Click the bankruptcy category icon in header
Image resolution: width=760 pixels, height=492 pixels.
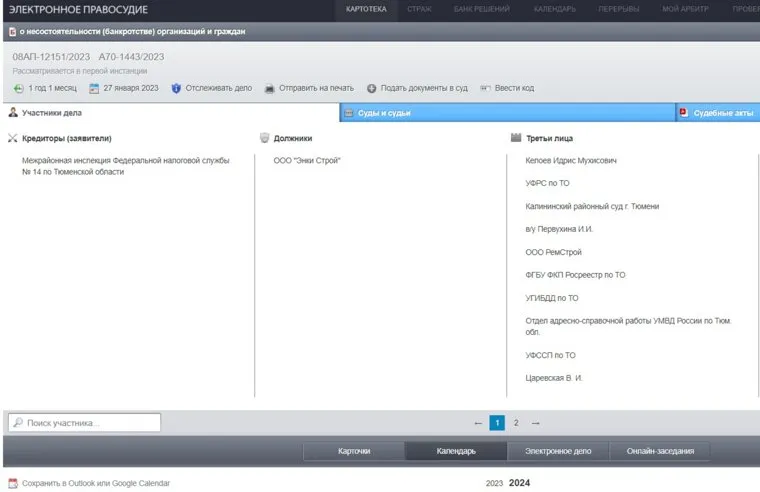(12, 32)
